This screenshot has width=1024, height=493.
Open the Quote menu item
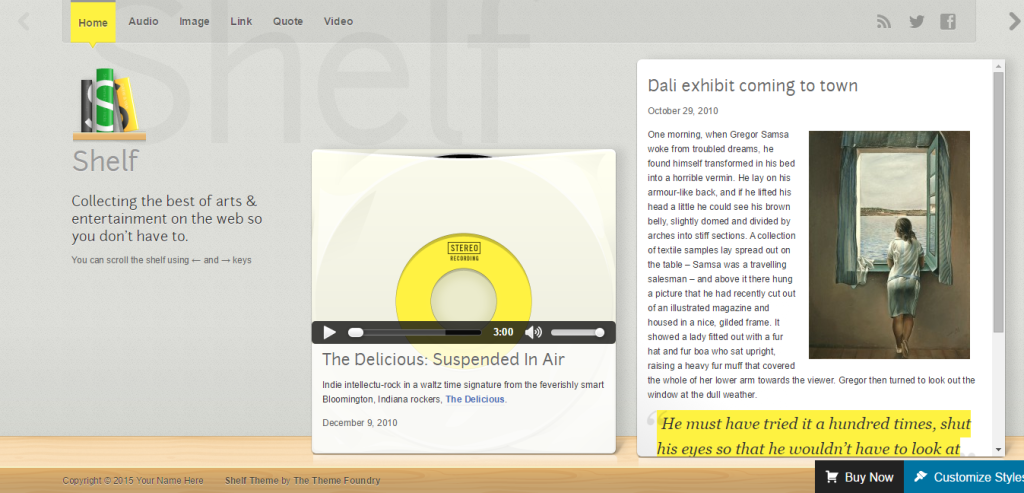coord(288,22)
